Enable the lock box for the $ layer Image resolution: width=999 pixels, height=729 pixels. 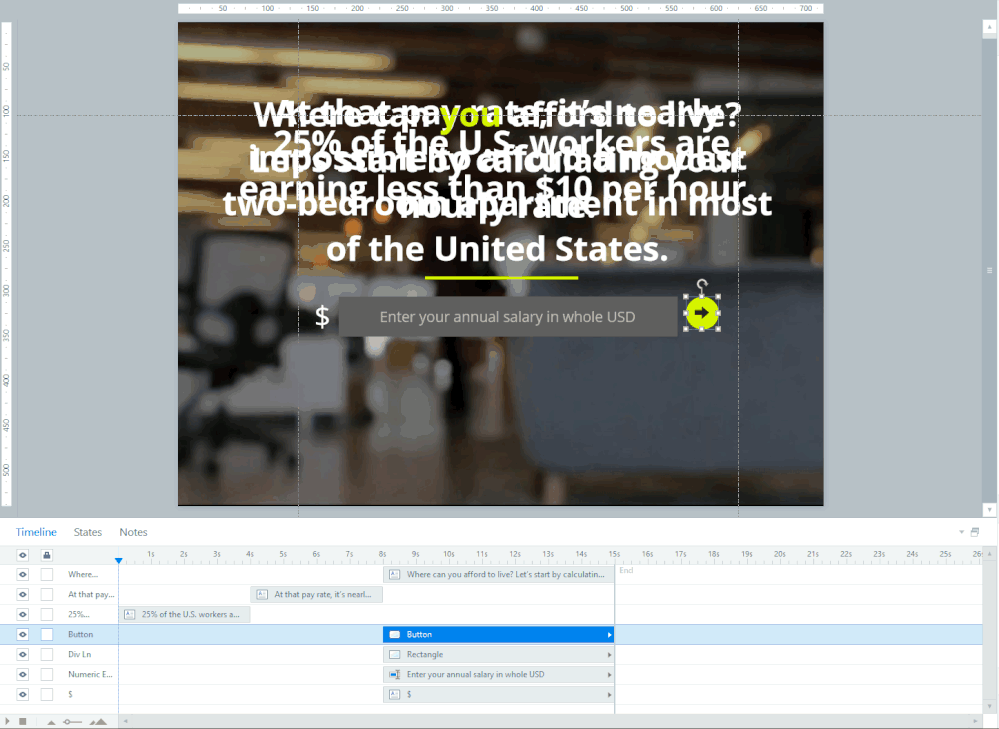[x=47, y=694]
